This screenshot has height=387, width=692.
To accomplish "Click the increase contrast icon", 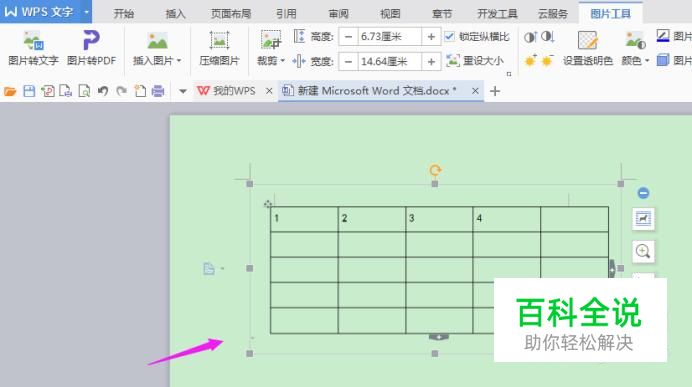I will coord(530,37).
